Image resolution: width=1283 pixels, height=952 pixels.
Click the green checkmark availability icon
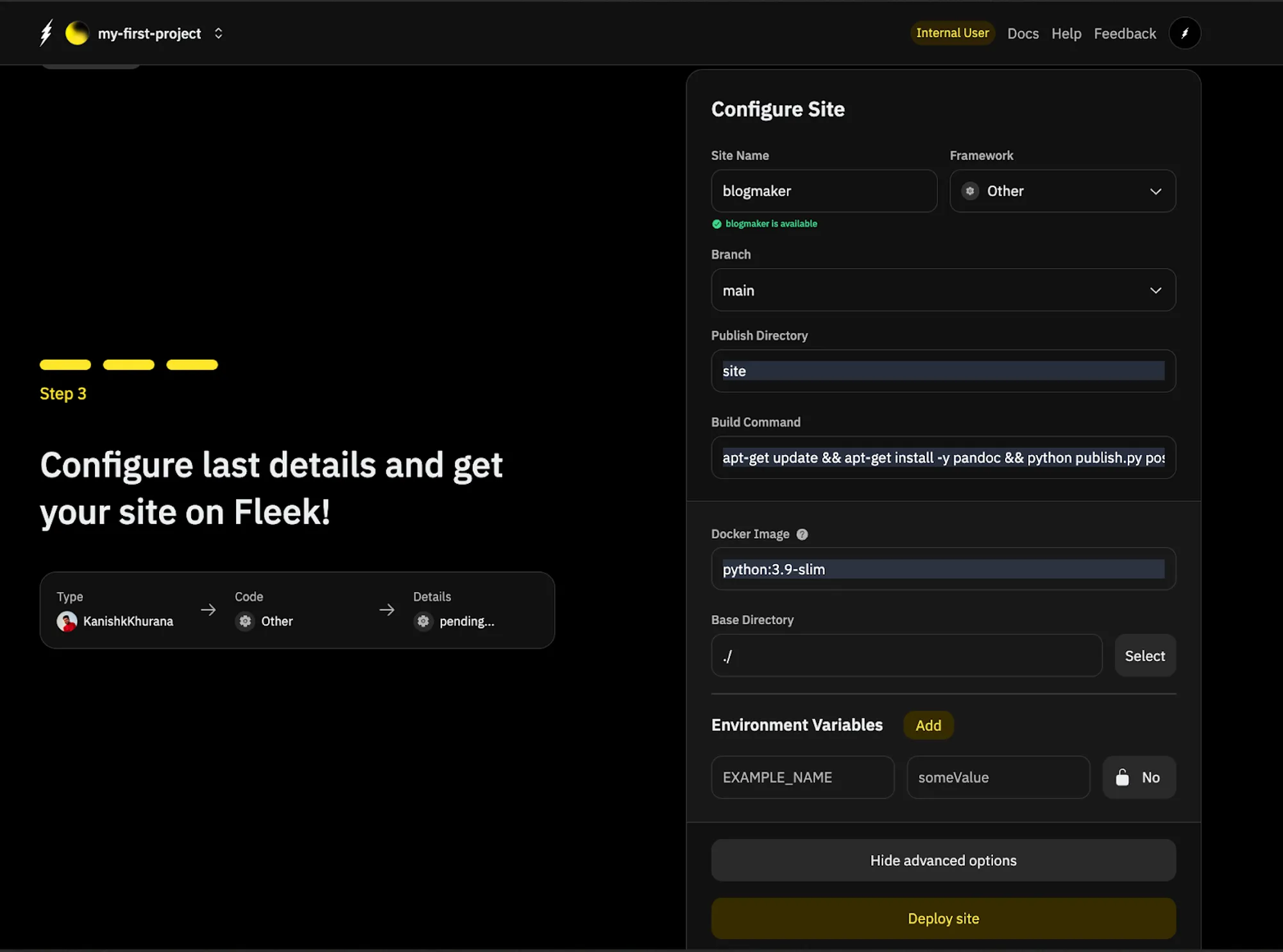tap(717, 224)
